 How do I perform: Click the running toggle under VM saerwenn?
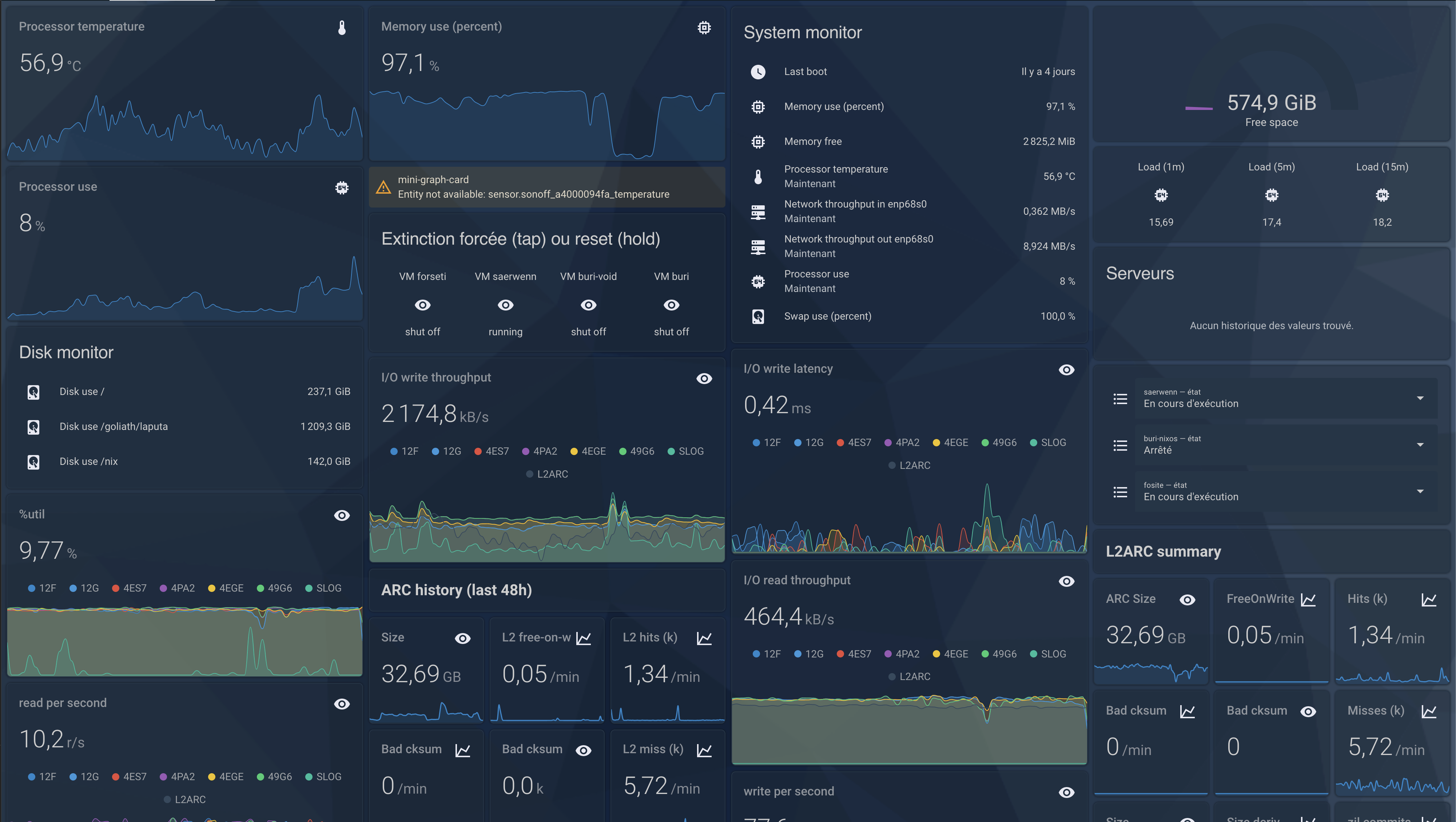[505, 305]
